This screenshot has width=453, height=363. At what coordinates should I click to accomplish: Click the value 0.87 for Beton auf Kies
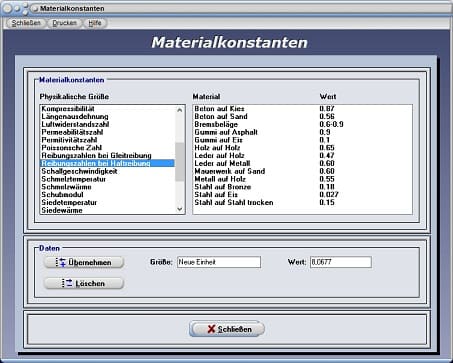(x=327, y=109)
